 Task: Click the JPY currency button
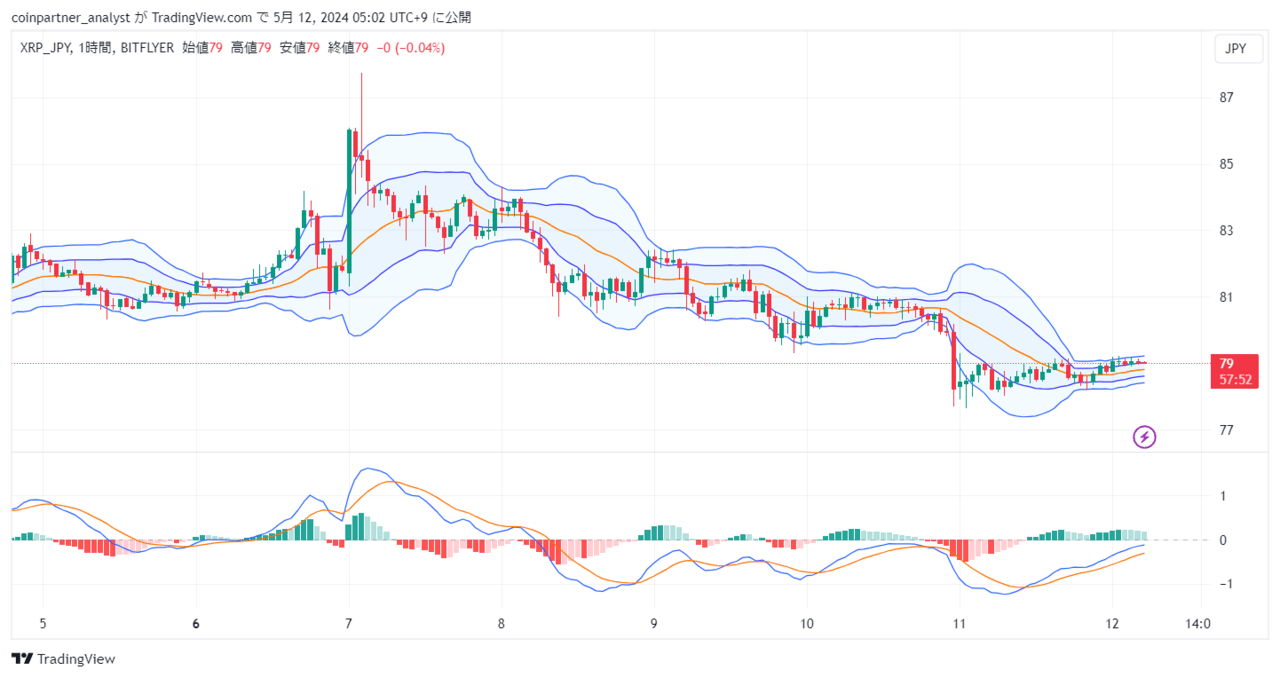1237,48
